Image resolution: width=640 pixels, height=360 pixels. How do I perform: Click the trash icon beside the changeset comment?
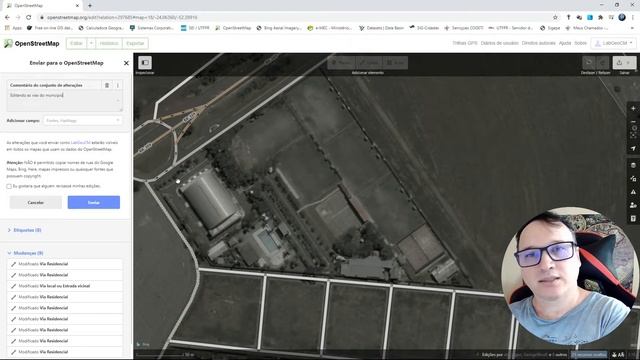coord(107,85)
